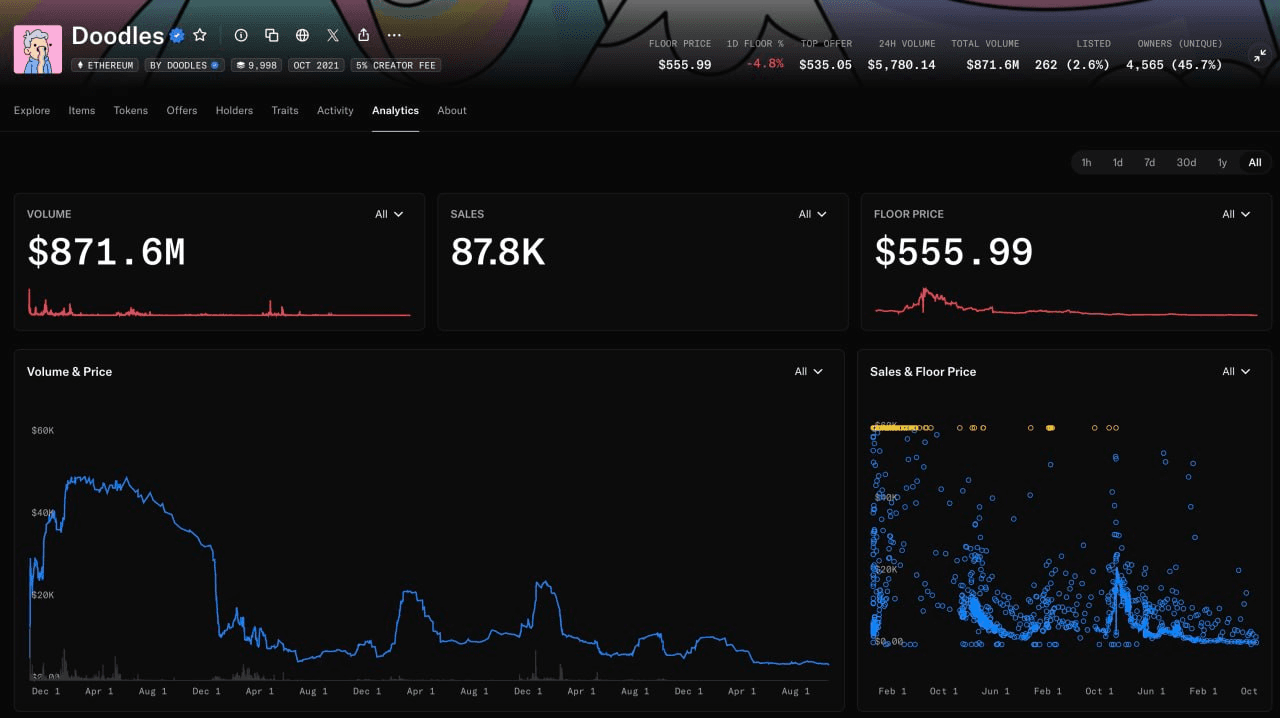Image resolution: width=1280 pixels, height=718 pixels.
Task: Select the Analytics tab
Action: 395,110
